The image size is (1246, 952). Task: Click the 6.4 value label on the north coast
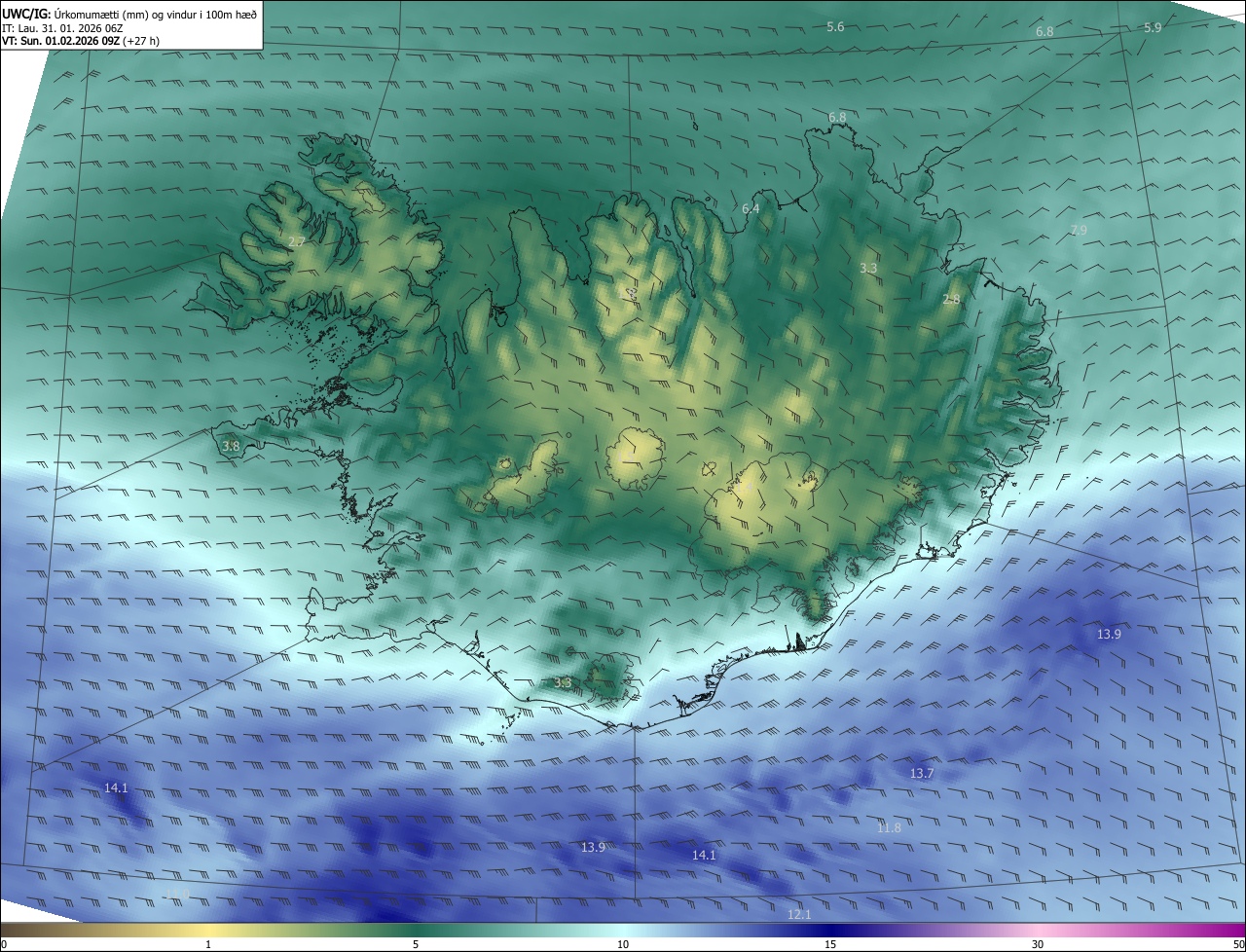point(751,208)
